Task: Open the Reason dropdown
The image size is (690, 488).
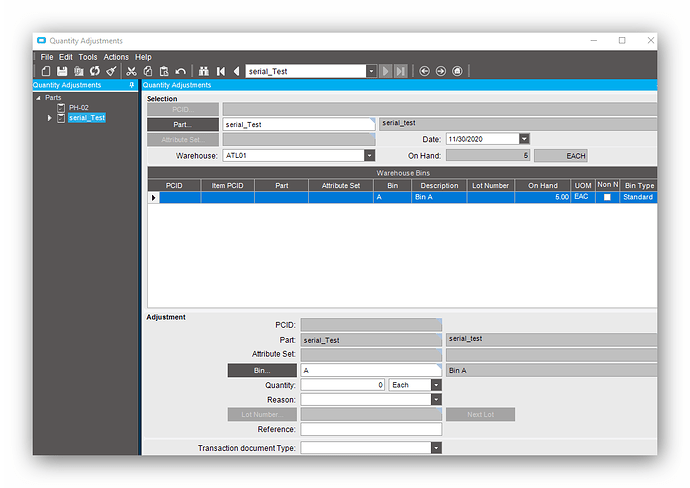Action: point(436,400)
